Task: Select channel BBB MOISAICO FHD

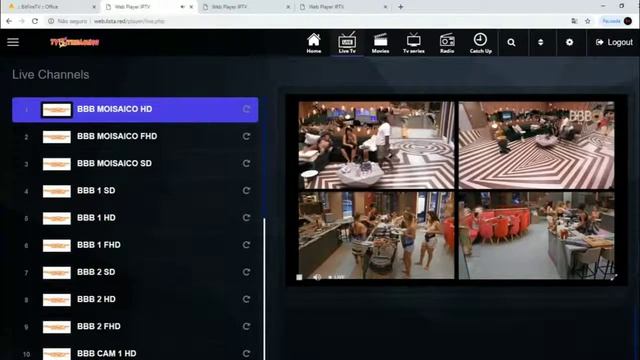Action: pyautogui.click(x=135, y=136)
